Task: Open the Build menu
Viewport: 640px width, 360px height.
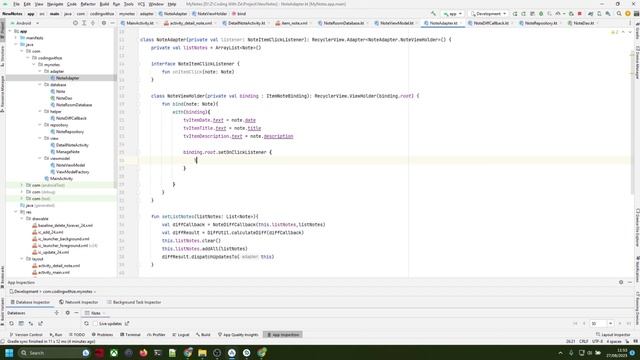Action: click(x=104, y=4)
